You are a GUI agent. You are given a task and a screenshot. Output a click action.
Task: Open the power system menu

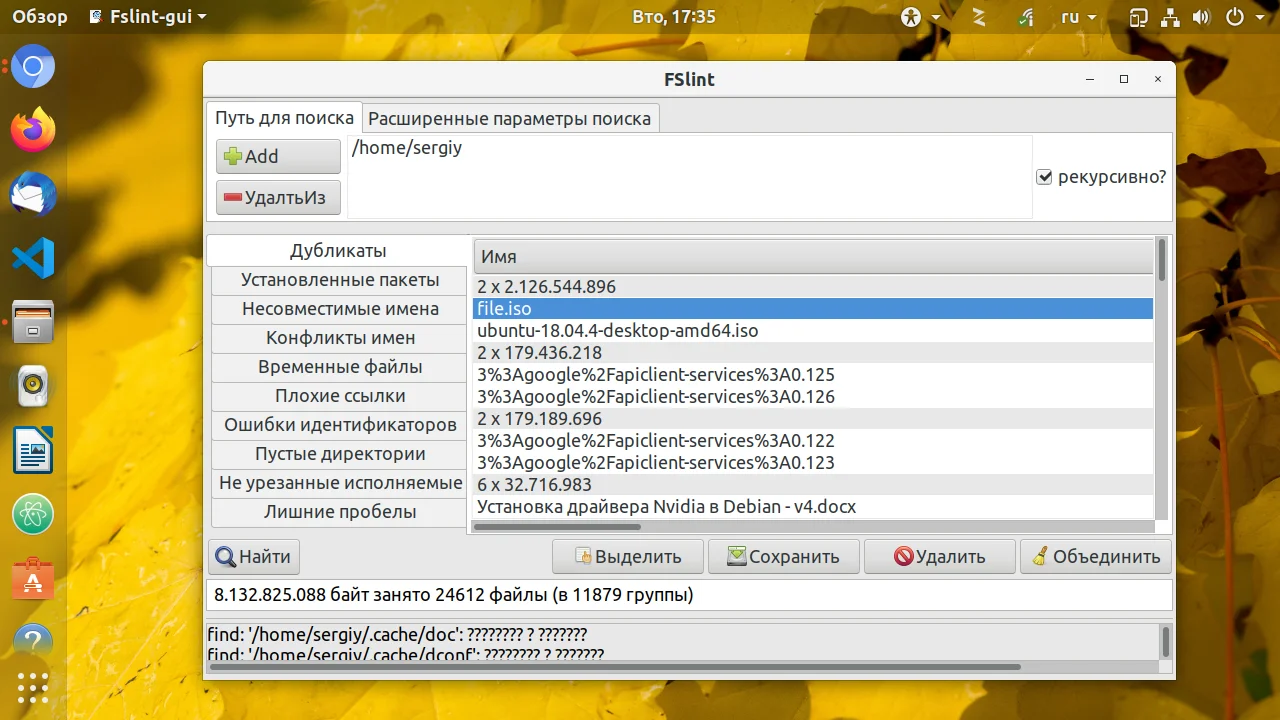pos(1243,17)
